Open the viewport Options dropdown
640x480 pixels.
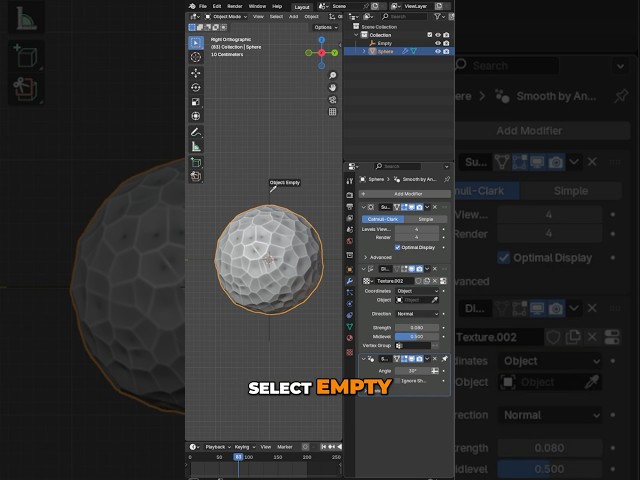326,27
